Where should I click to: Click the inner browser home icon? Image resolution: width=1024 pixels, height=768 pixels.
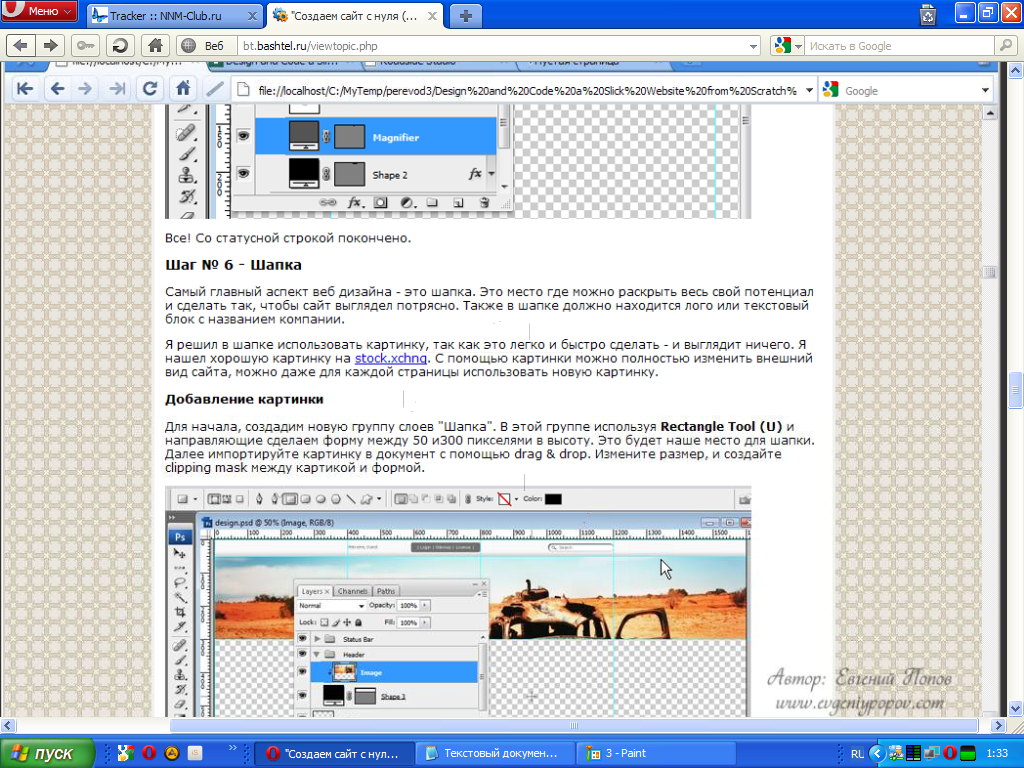pos(183,88)
